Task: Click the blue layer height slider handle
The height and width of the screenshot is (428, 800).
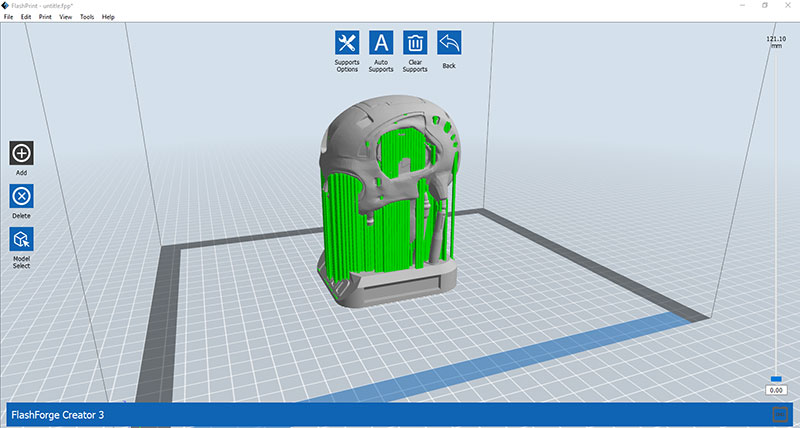Action: point(776,379)
